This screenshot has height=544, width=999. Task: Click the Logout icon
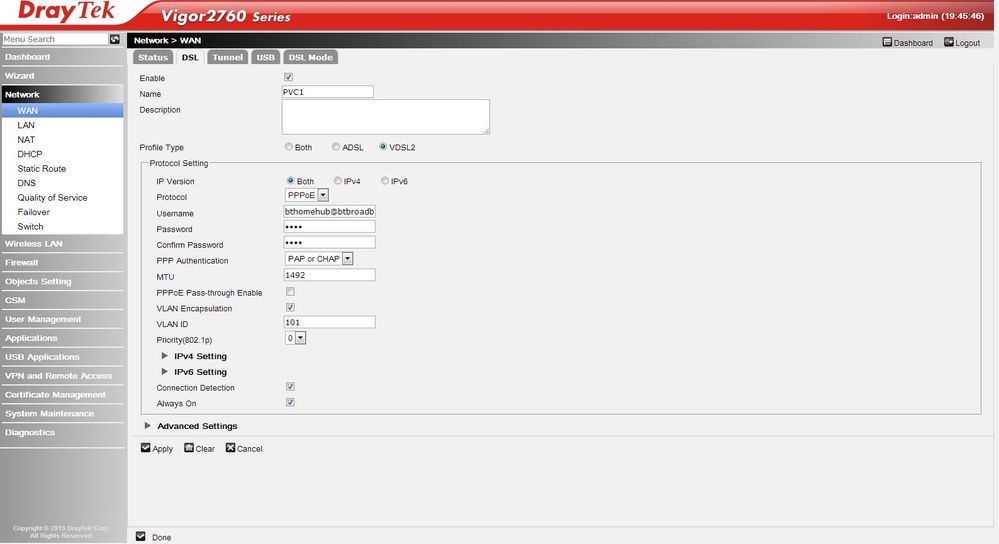point(949,42)
